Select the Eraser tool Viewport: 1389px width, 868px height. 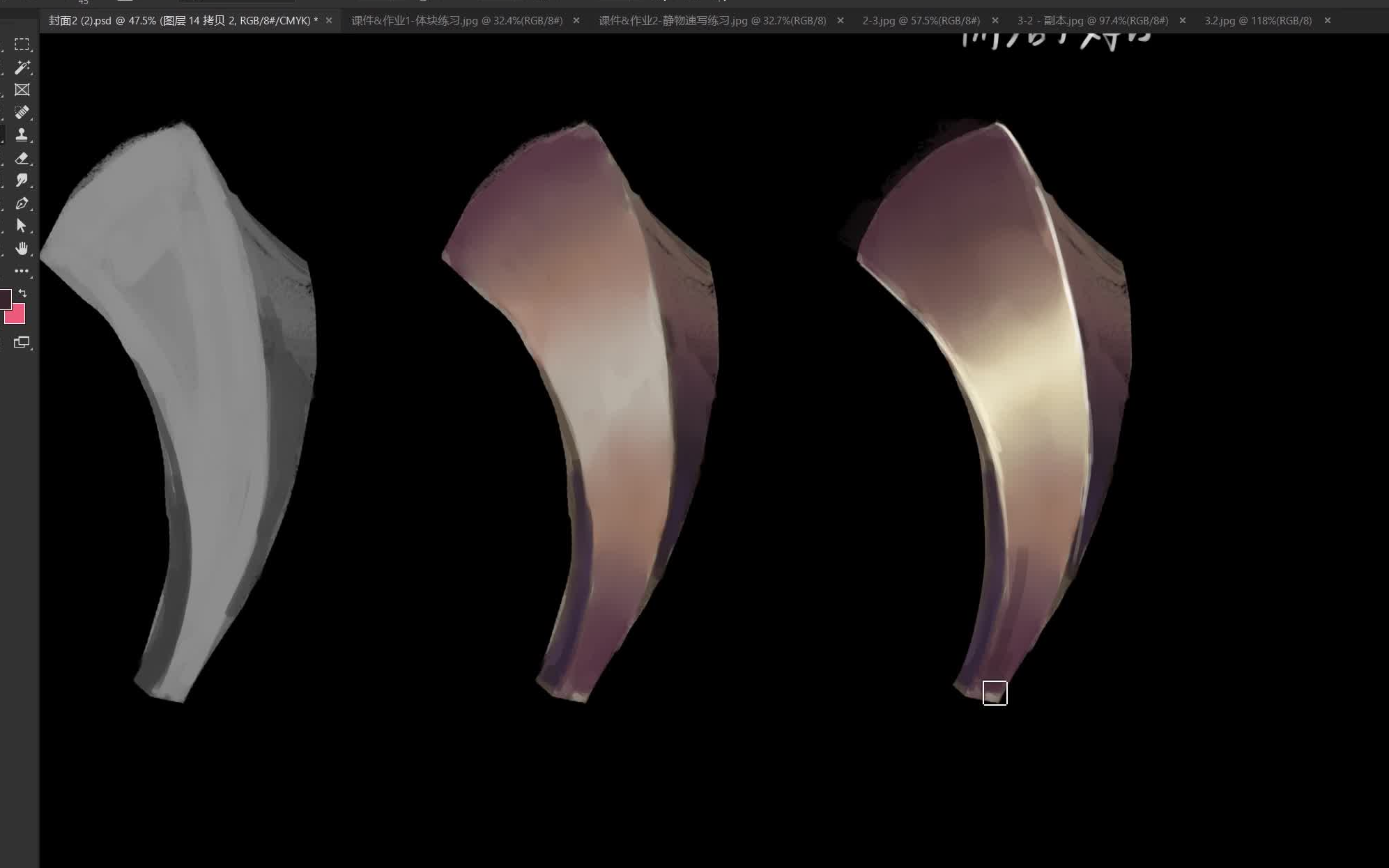[x=22, y=158]
